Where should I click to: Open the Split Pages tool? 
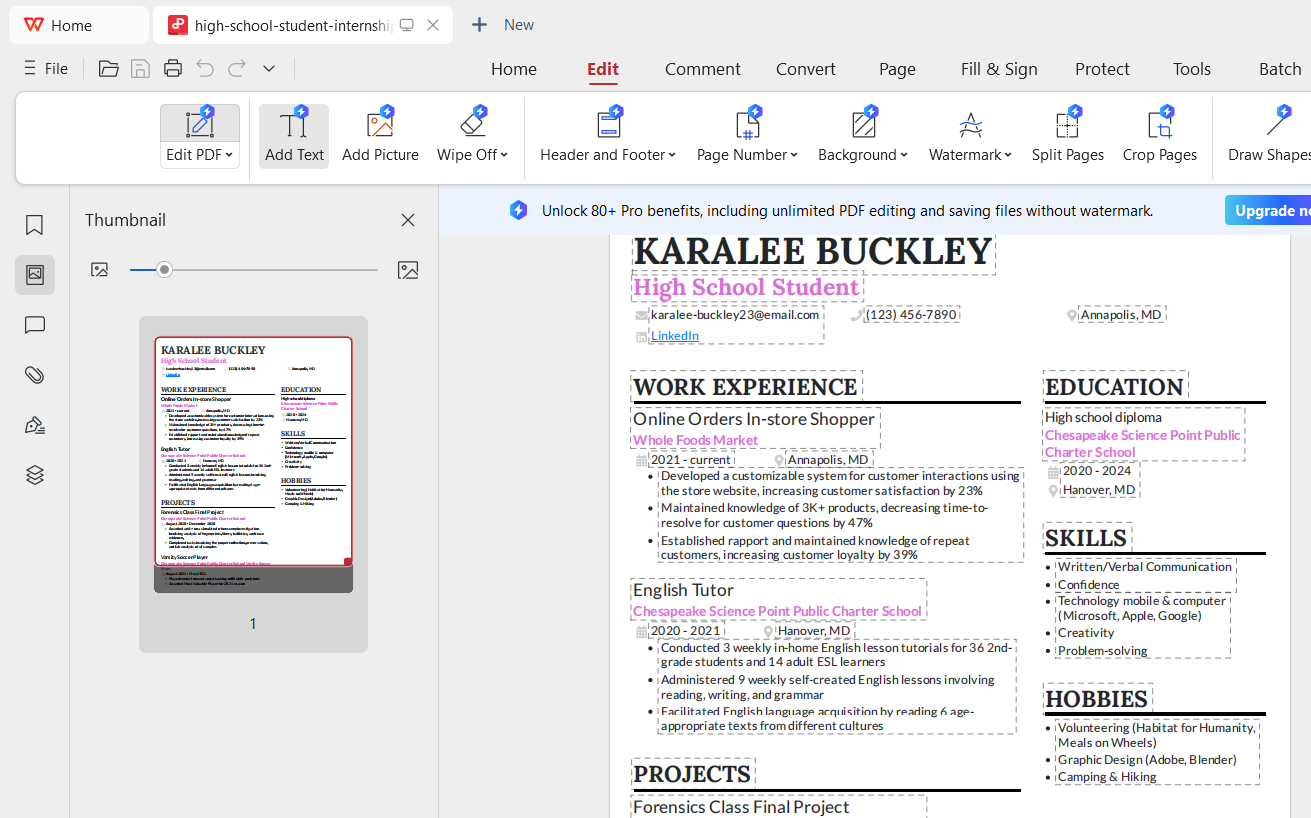[x=1067, y=135]
